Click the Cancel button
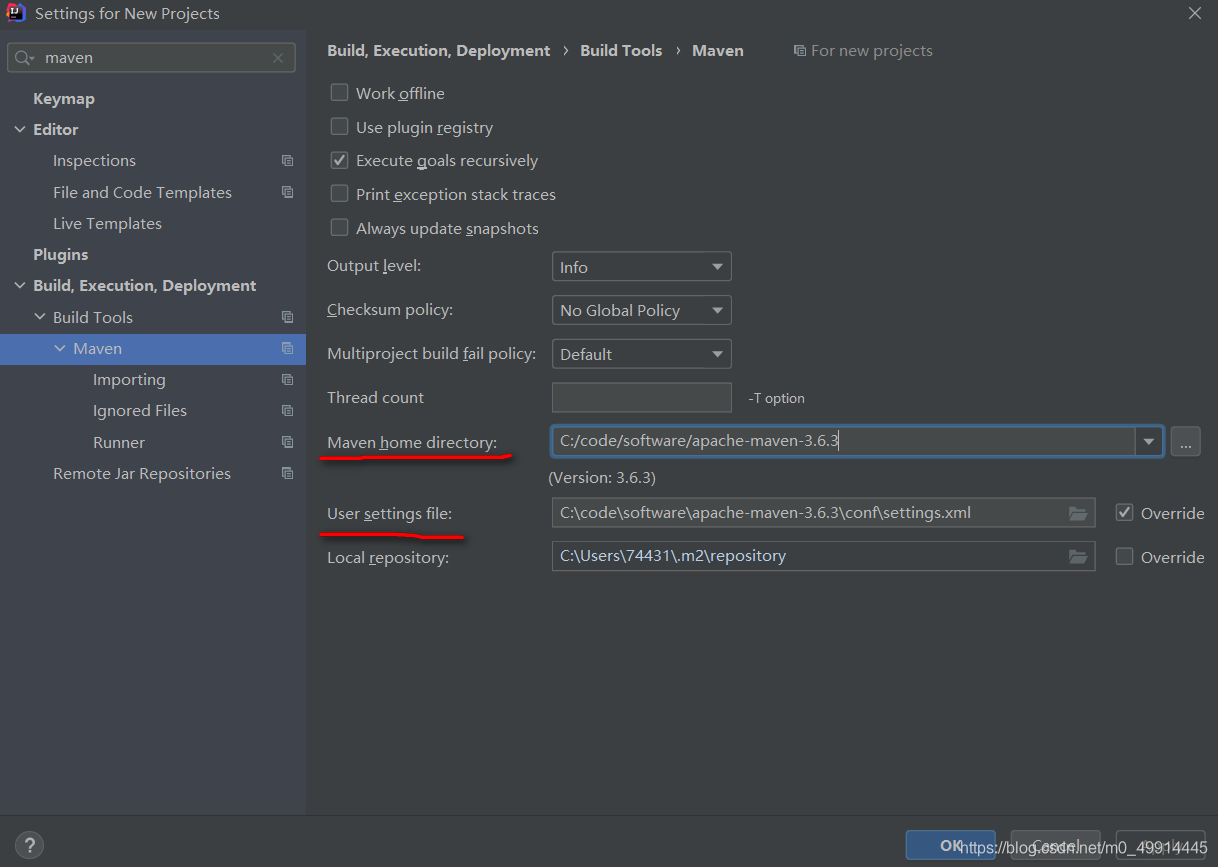1218x867 pixels. tap(1055, 845)
